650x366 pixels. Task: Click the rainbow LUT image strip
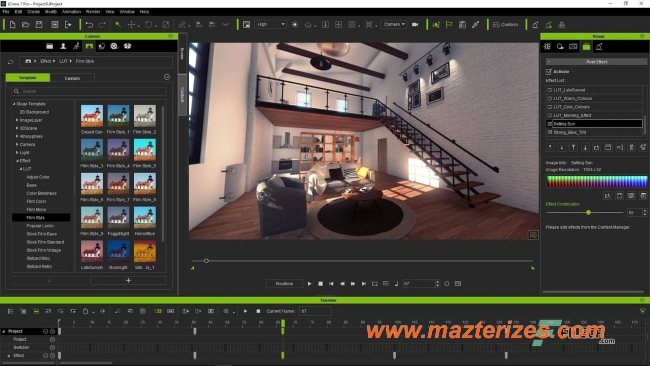(597, 181)
